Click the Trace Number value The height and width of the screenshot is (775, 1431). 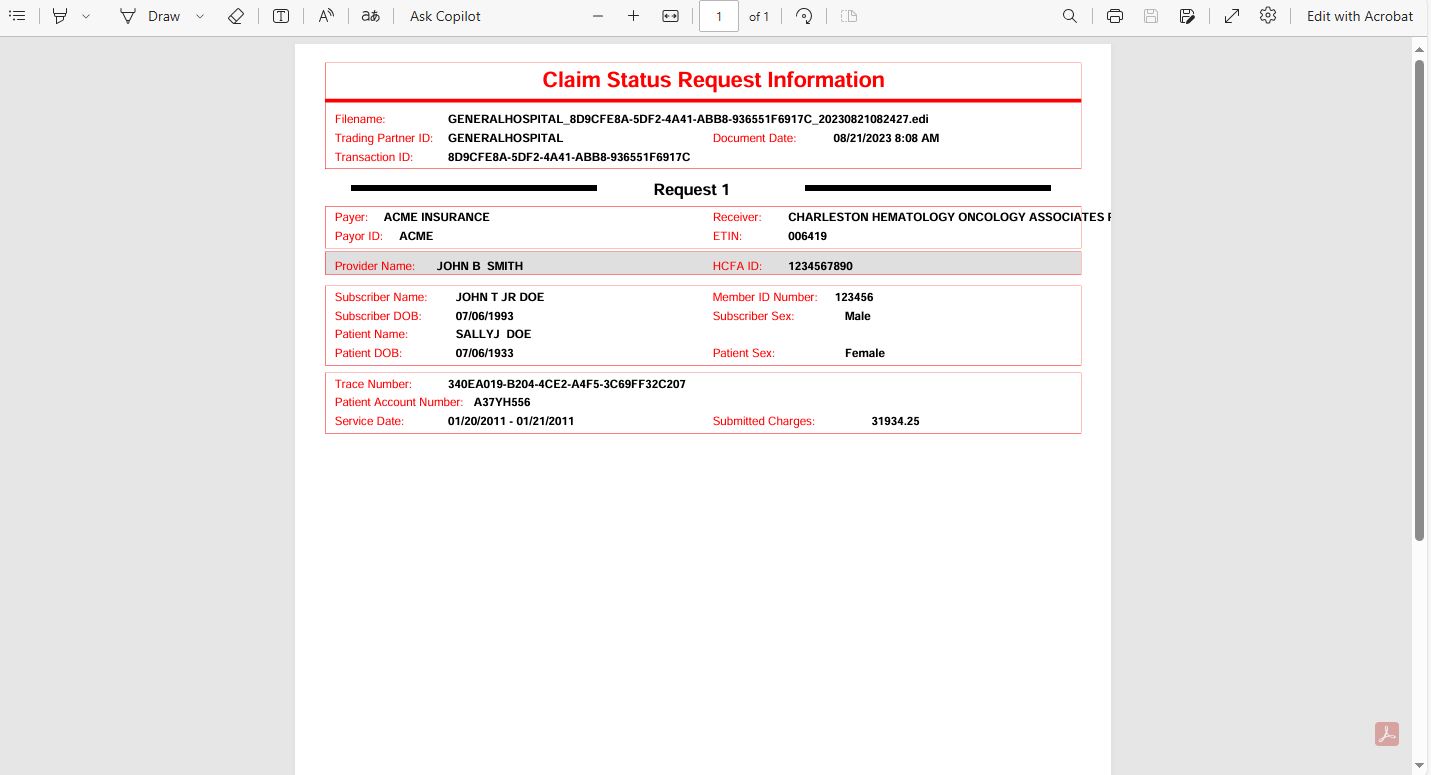pyautogui.click(x=567, y=384)
